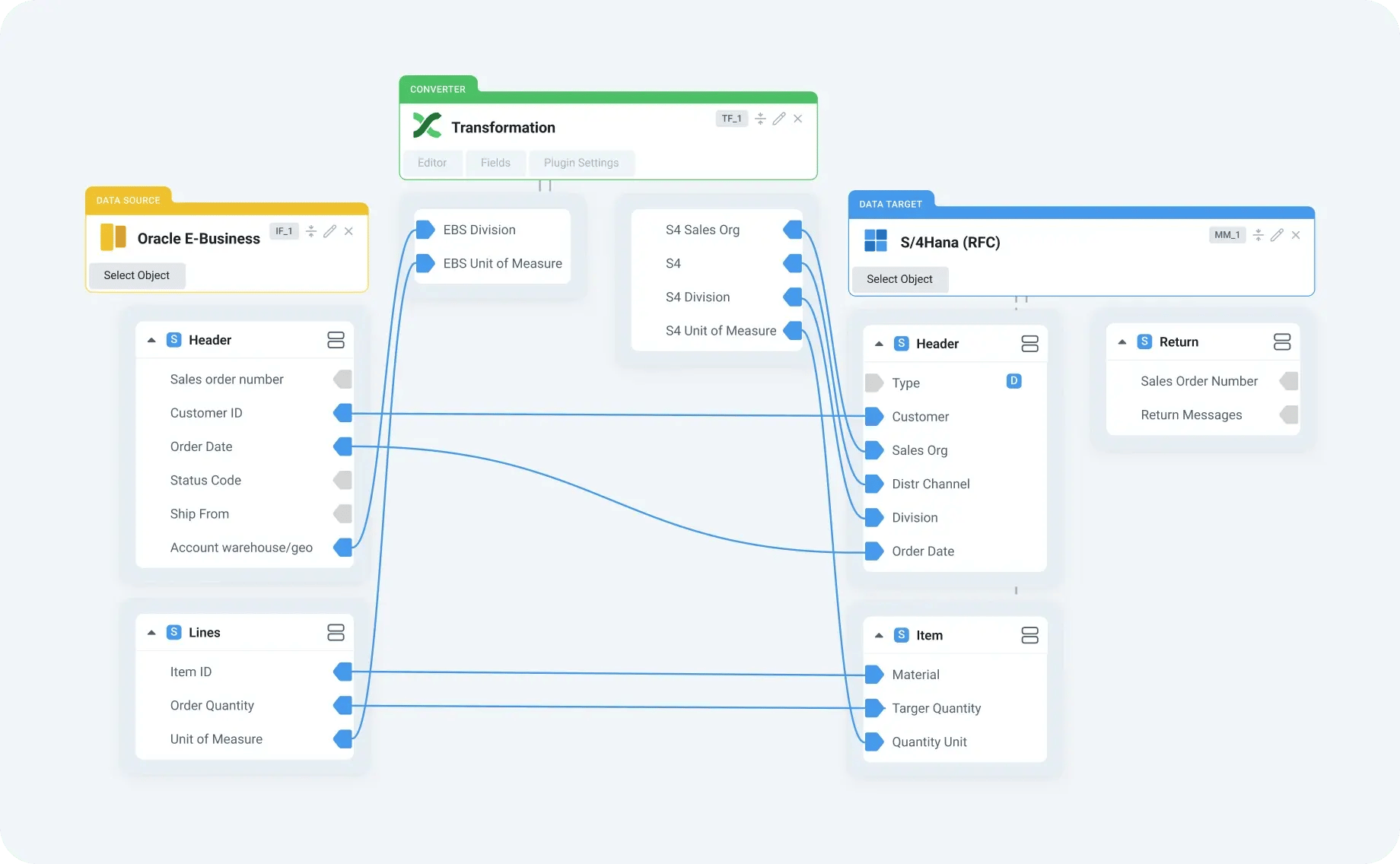Click the S badge next to Return

pos(1144,341)
